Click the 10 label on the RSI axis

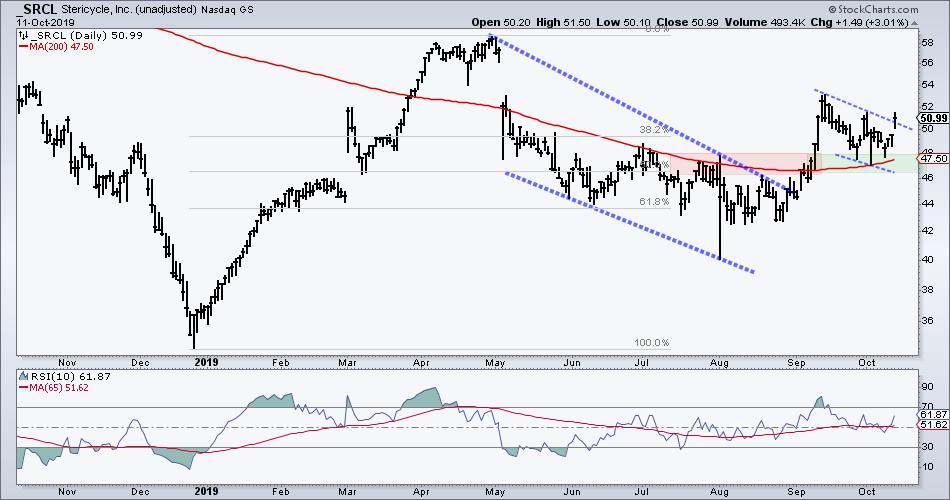[x=927, y=467]
